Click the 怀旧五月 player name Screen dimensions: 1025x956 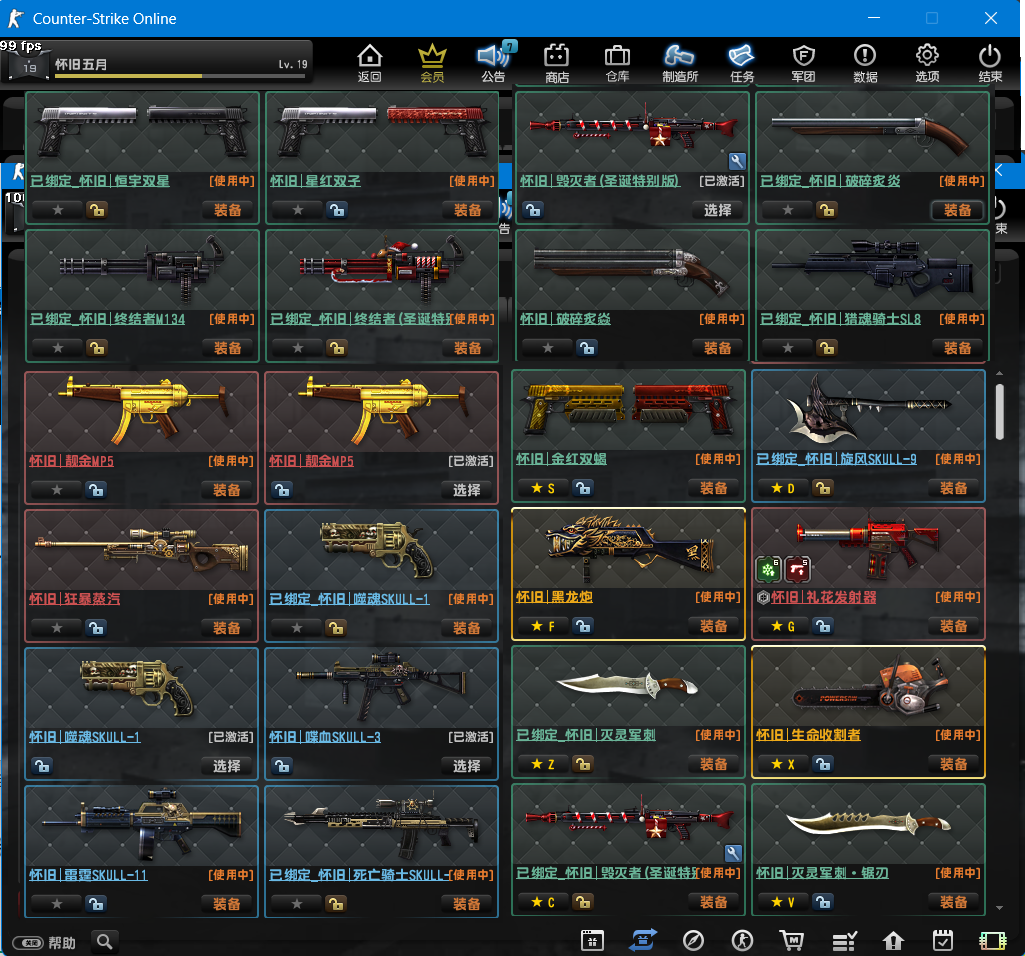pyautogui.click(x=80, y=64)
